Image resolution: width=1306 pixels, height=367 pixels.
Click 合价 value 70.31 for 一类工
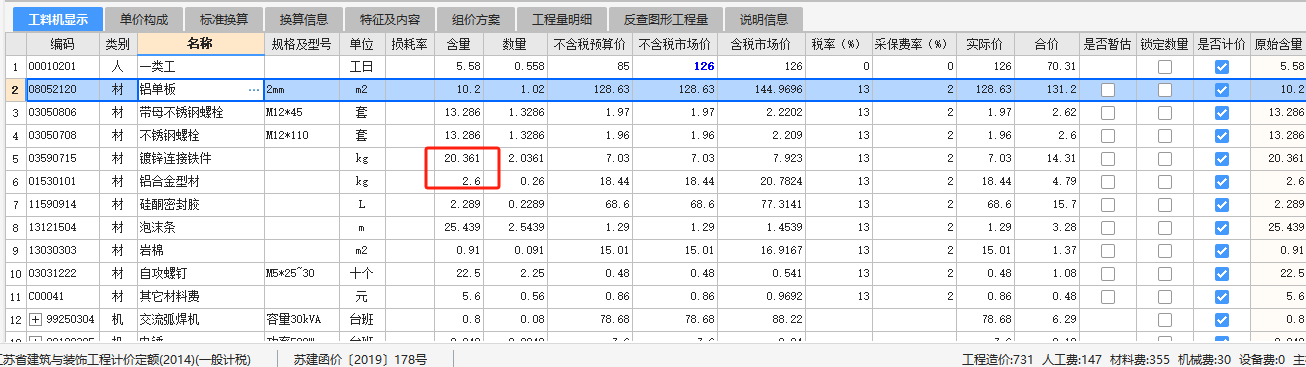[x=1047, y=66]
